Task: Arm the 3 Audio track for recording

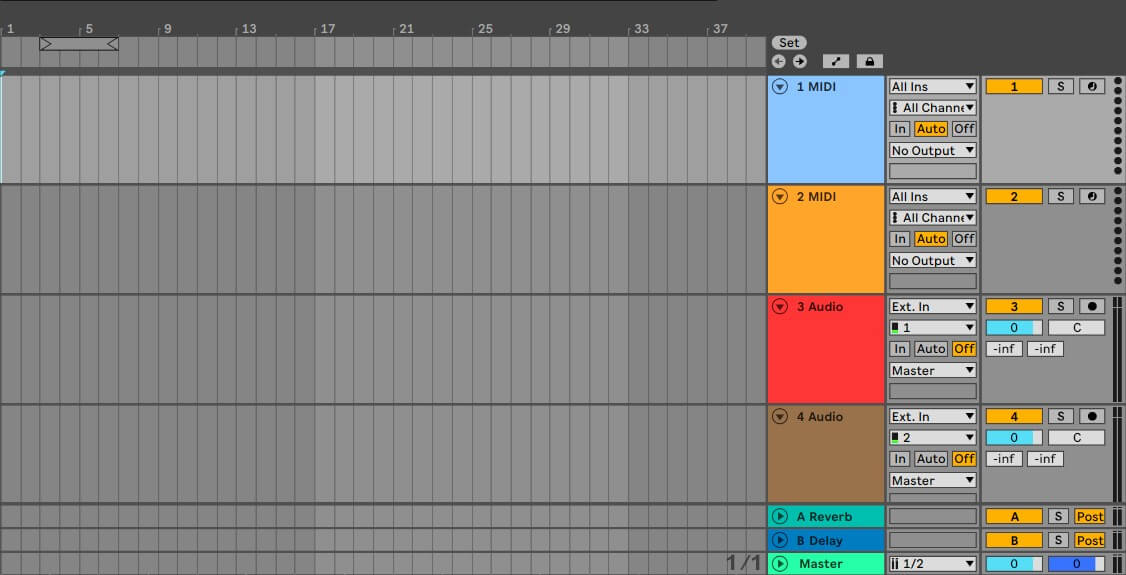Action: [1091, 306]
